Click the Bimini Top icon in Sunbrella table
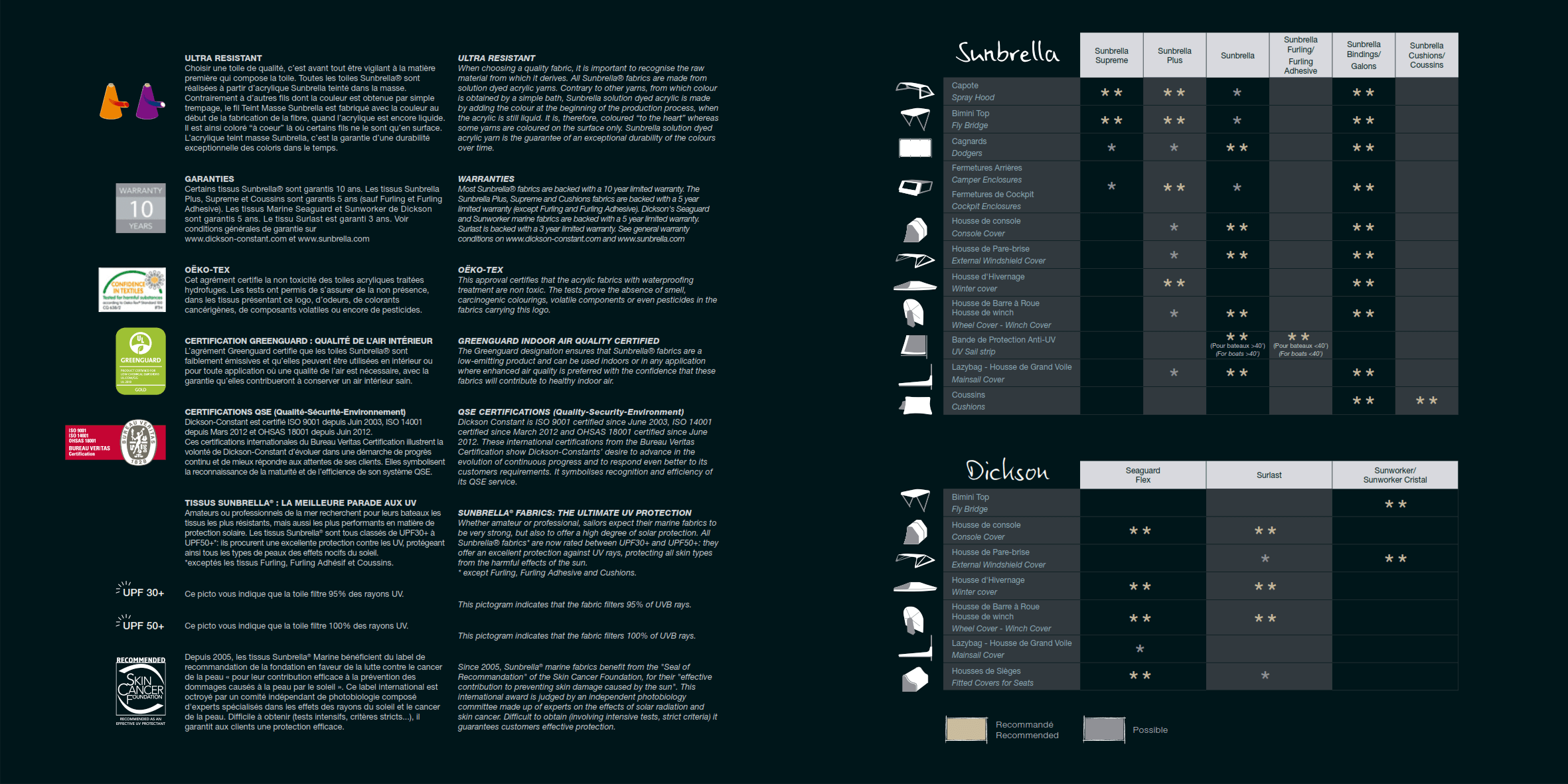 pos(915,119)
